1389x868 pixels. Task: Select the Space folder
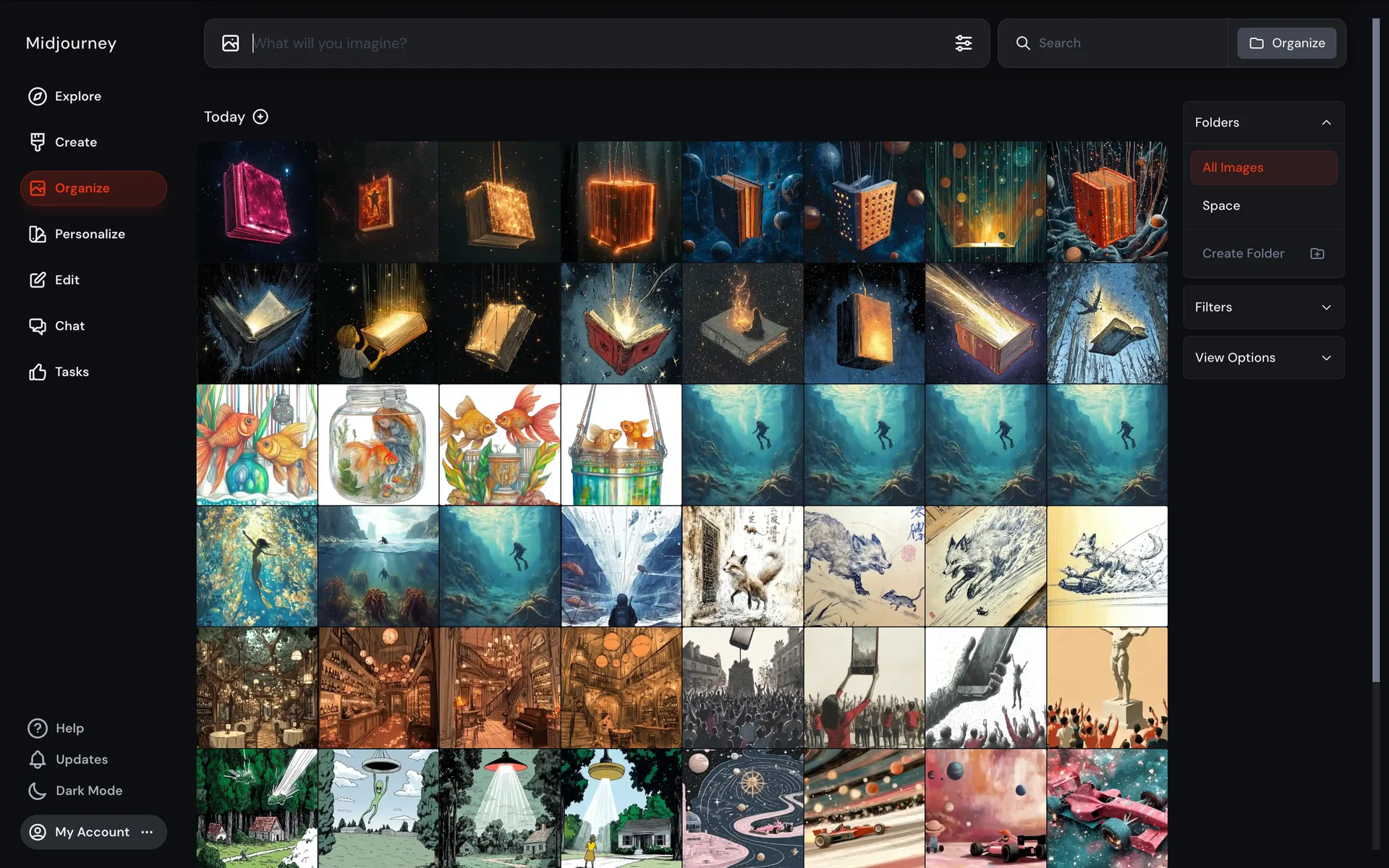1221,206
